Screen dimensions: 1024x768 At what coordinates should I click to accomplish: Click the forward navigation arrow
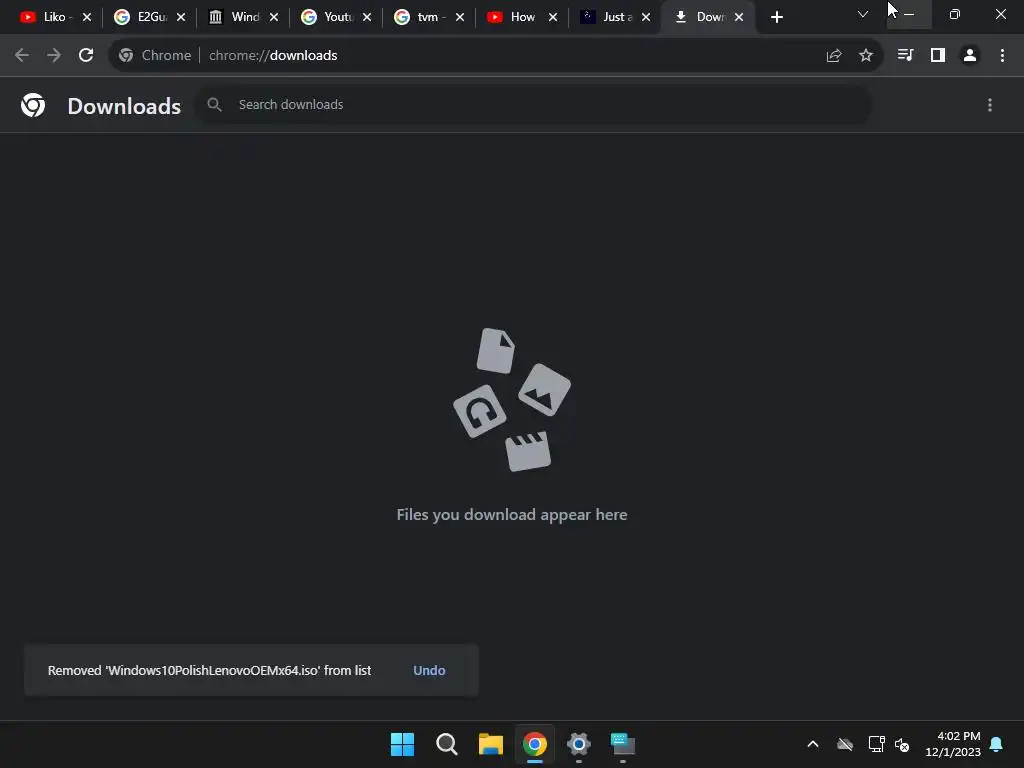click(54, 56)
